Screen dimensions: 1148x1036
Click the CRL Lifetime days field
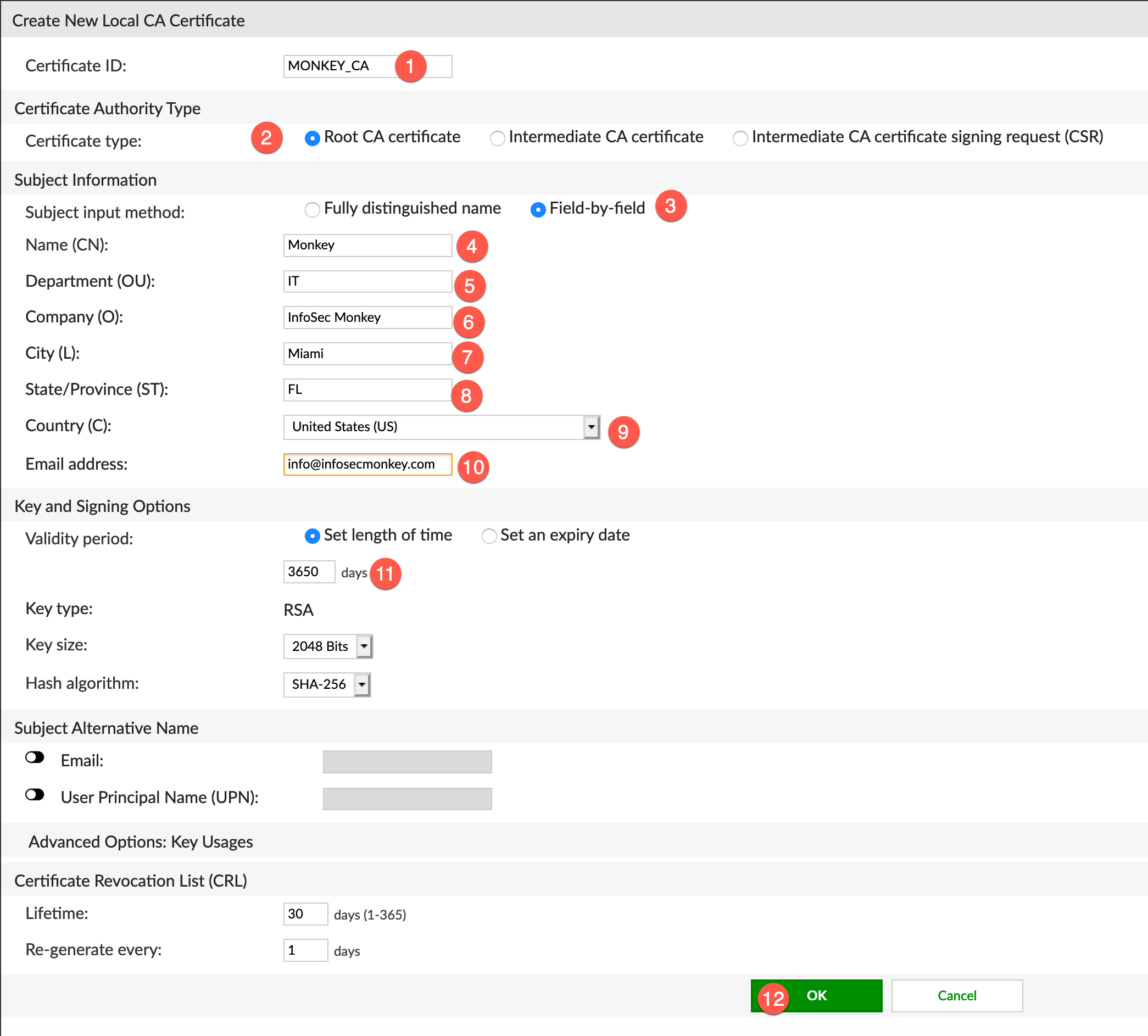click(x=305, y=914)
